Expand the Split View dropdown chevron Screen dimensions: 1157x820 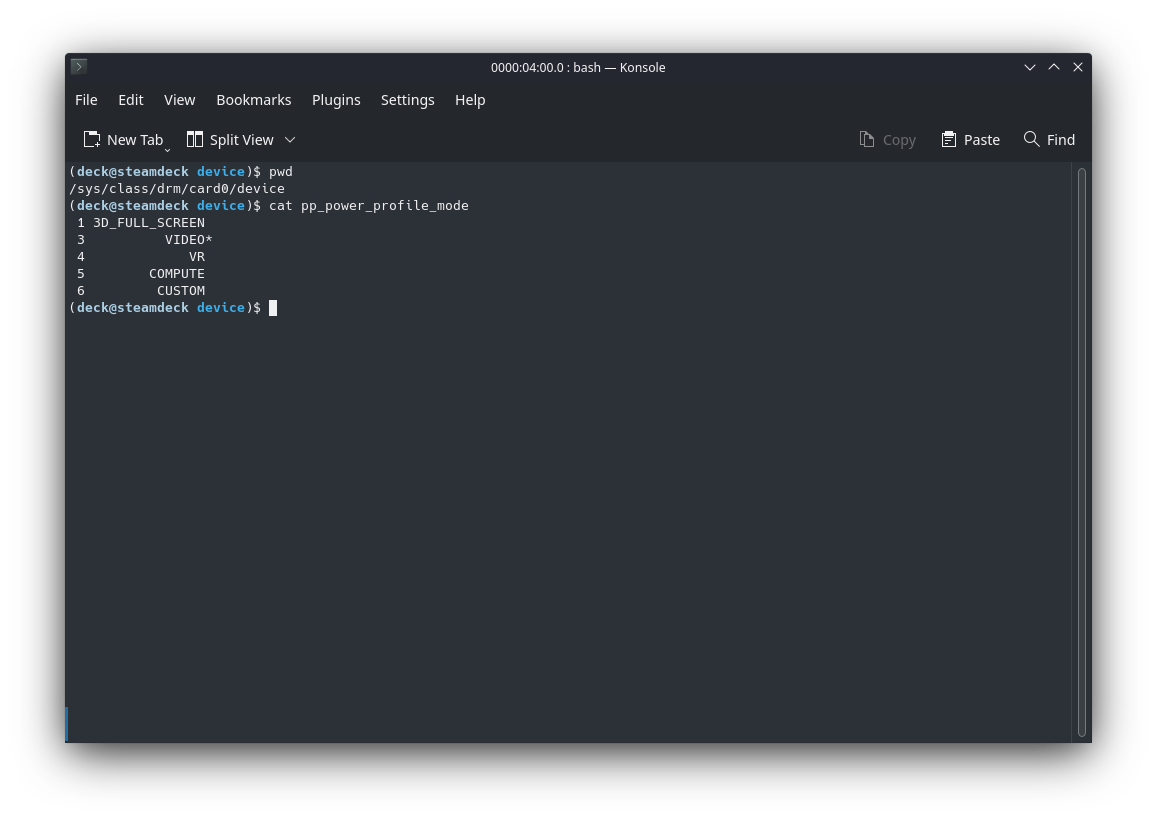pos(290,139)
